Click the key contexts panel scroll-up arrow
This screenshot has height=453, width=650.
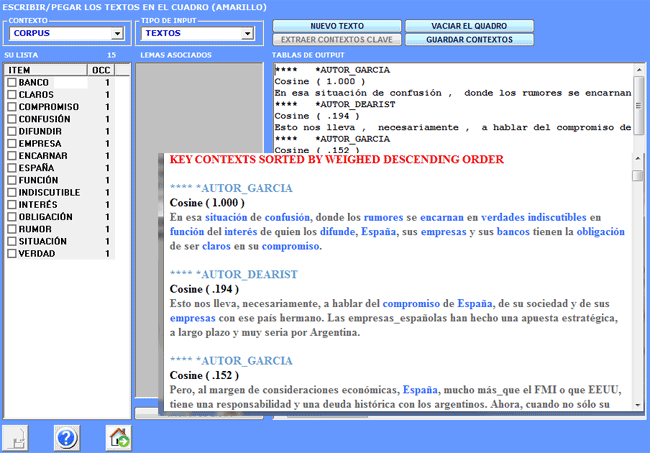638,159
